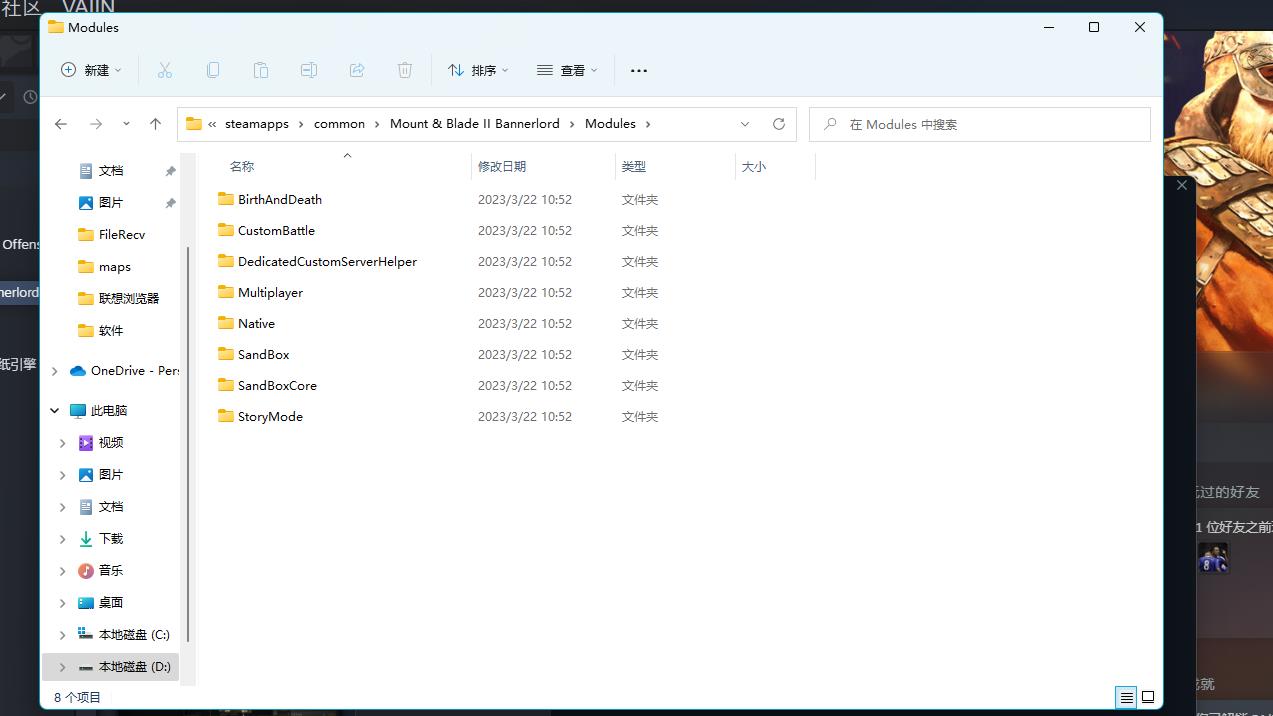
Task: Click Mount & Blade II Bannerlord breadcrumb
Action: click(475, 124)
